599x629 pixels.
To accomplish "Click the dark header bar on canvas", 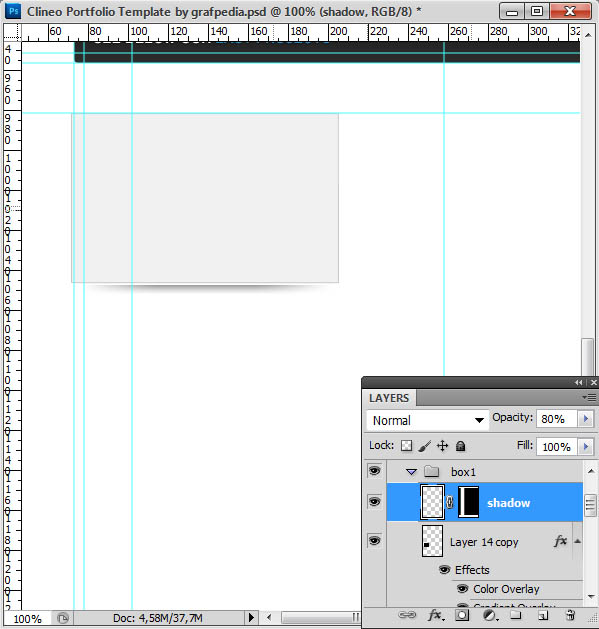I will 327,52.
